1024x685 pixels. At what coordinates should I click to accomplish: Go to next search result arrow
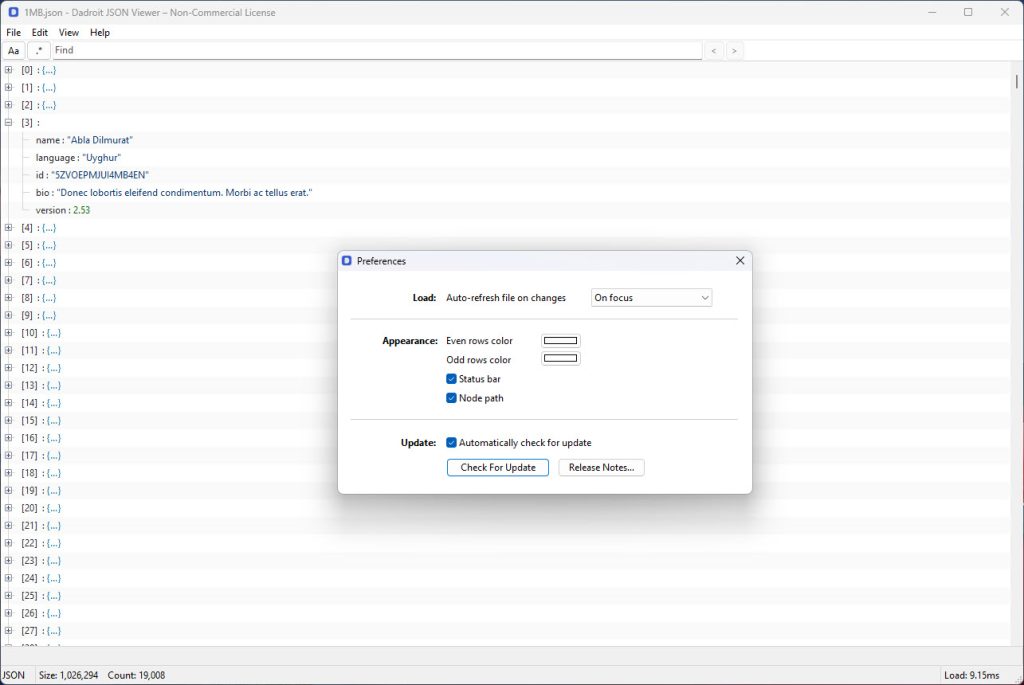click(x=734, y=50)
